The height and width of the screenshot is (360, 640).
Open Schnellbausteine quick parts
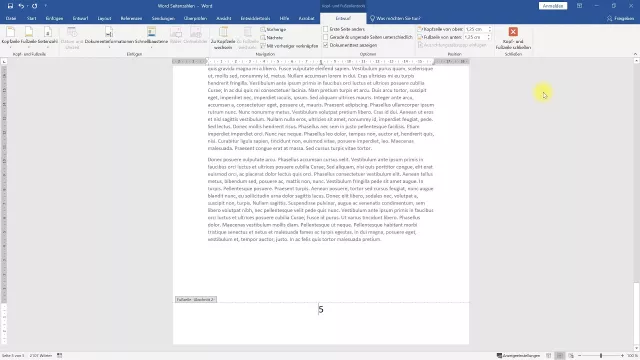pos(151,36)
